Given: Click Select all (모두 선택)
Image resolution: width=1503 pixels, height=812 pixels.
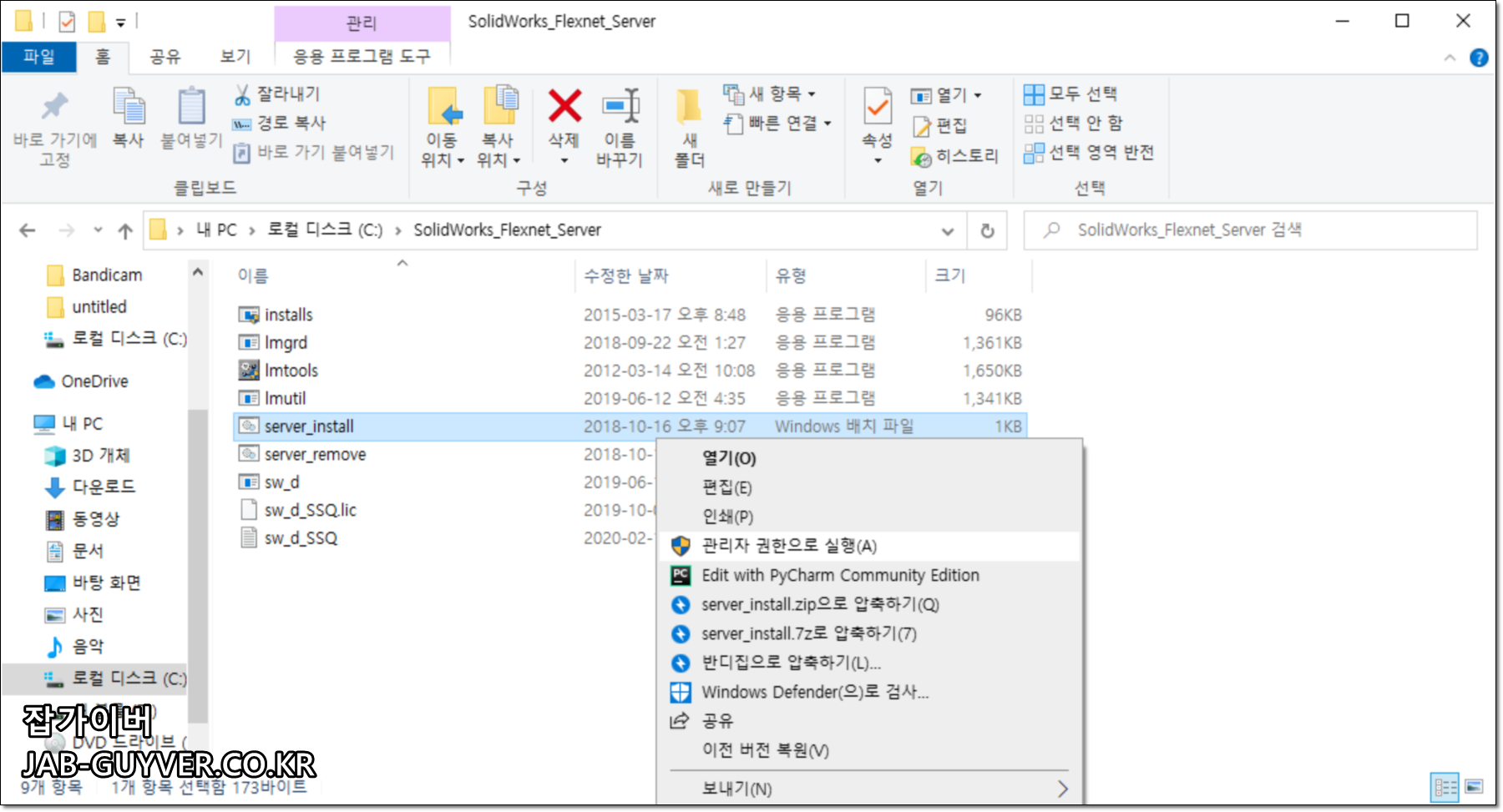Looking at the screenshot, I should point(1070,93).
